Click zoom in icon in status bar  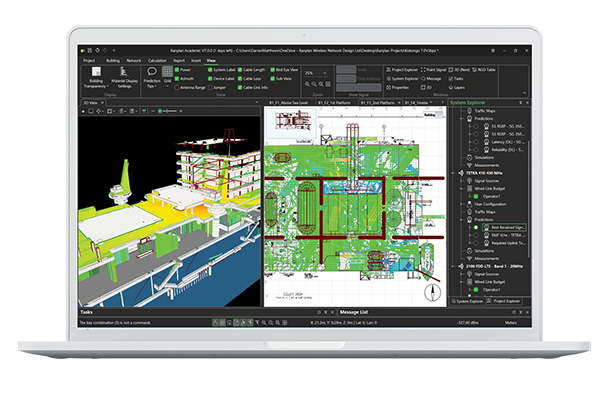[x=264, y=323]
